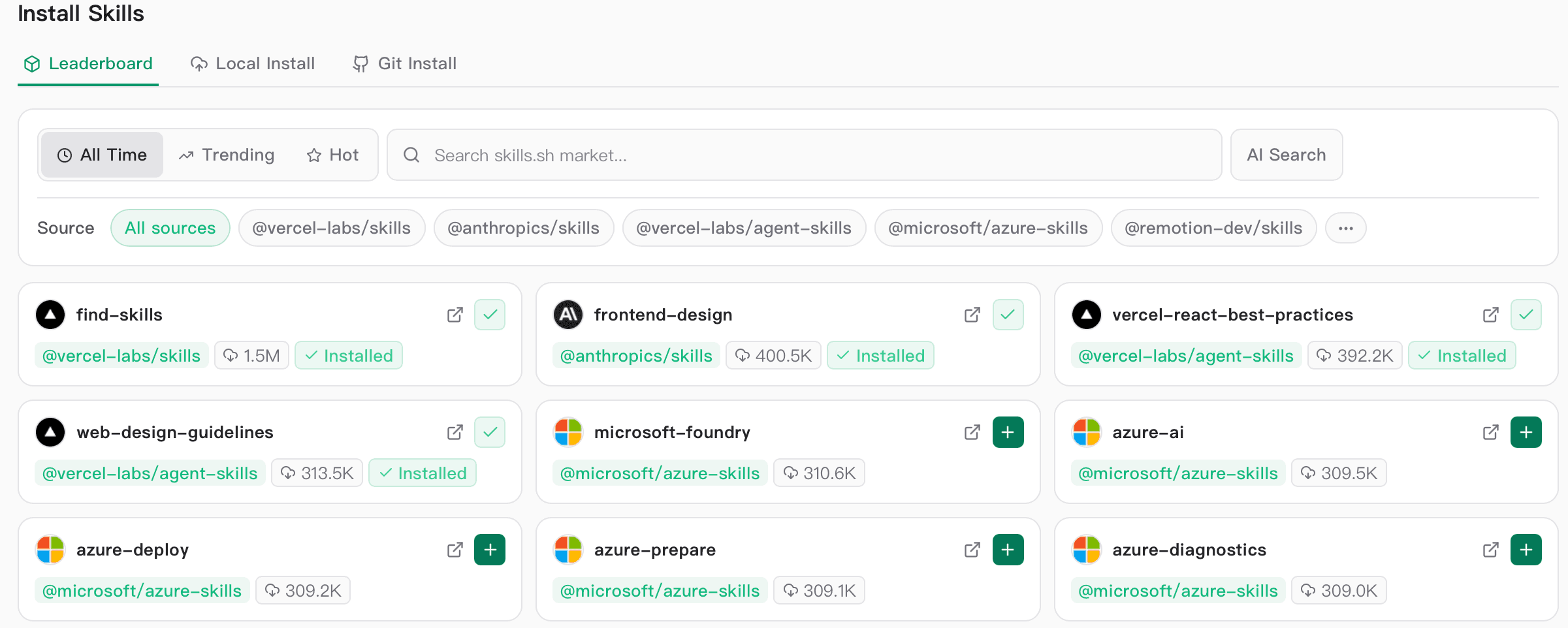Open the @vercel-labs/skills tag on find-skills

pyautogui.click(x=121, y=356)
